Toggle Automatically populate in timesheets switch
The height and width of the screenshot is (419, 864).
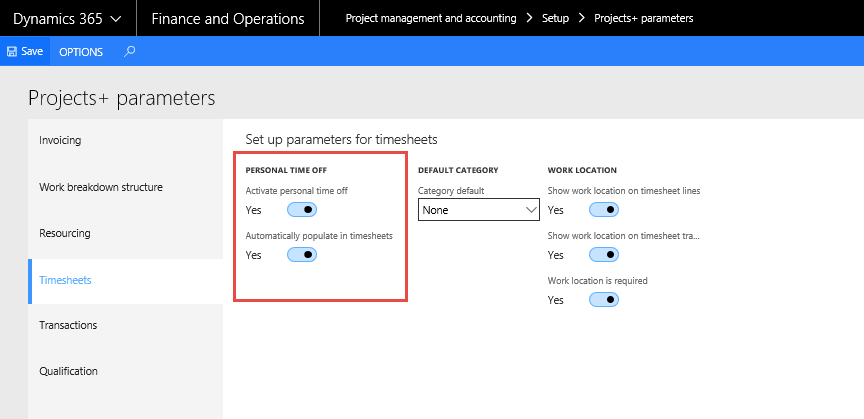tap(302, 255)
